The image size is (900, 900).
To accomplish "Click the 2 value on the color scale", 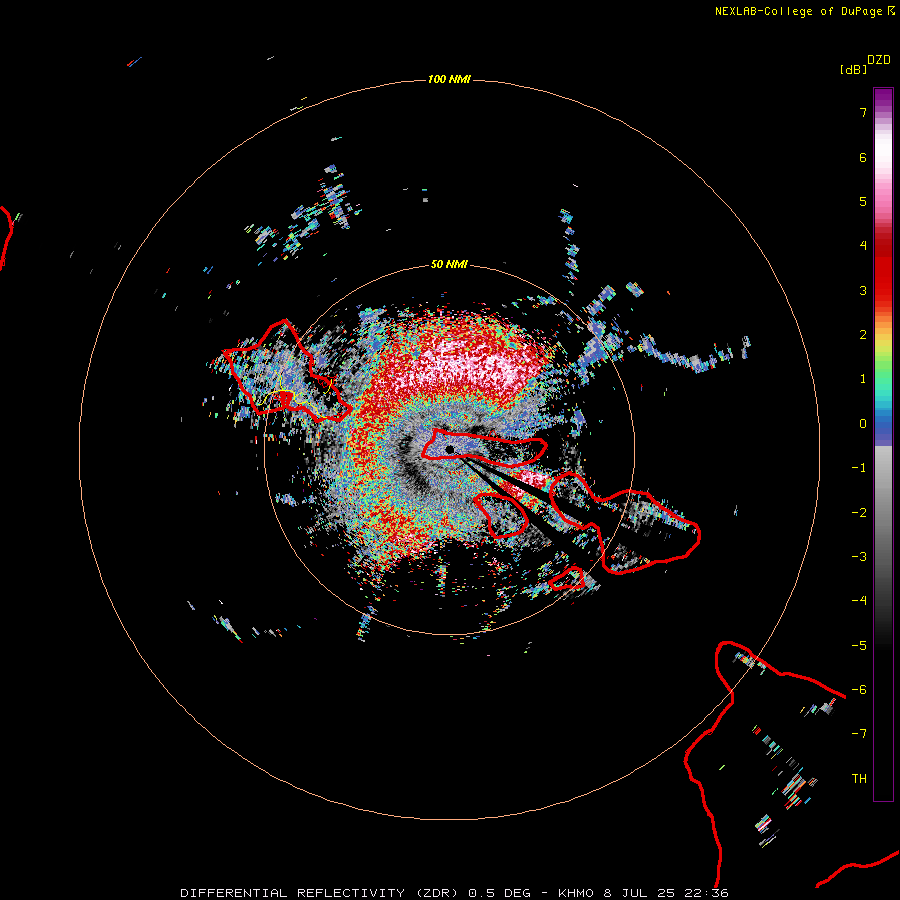I will click(863, 335).
